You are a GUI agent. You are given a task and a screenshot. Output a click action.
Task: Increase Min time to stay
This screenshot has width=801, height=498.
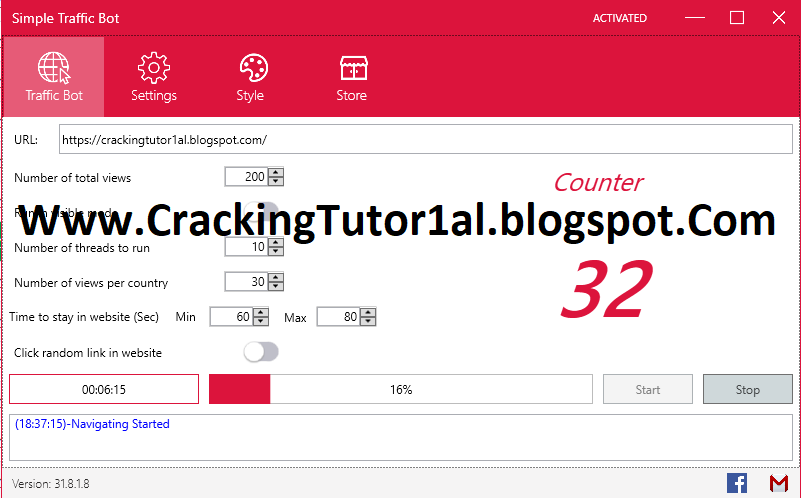pos(261,312)
